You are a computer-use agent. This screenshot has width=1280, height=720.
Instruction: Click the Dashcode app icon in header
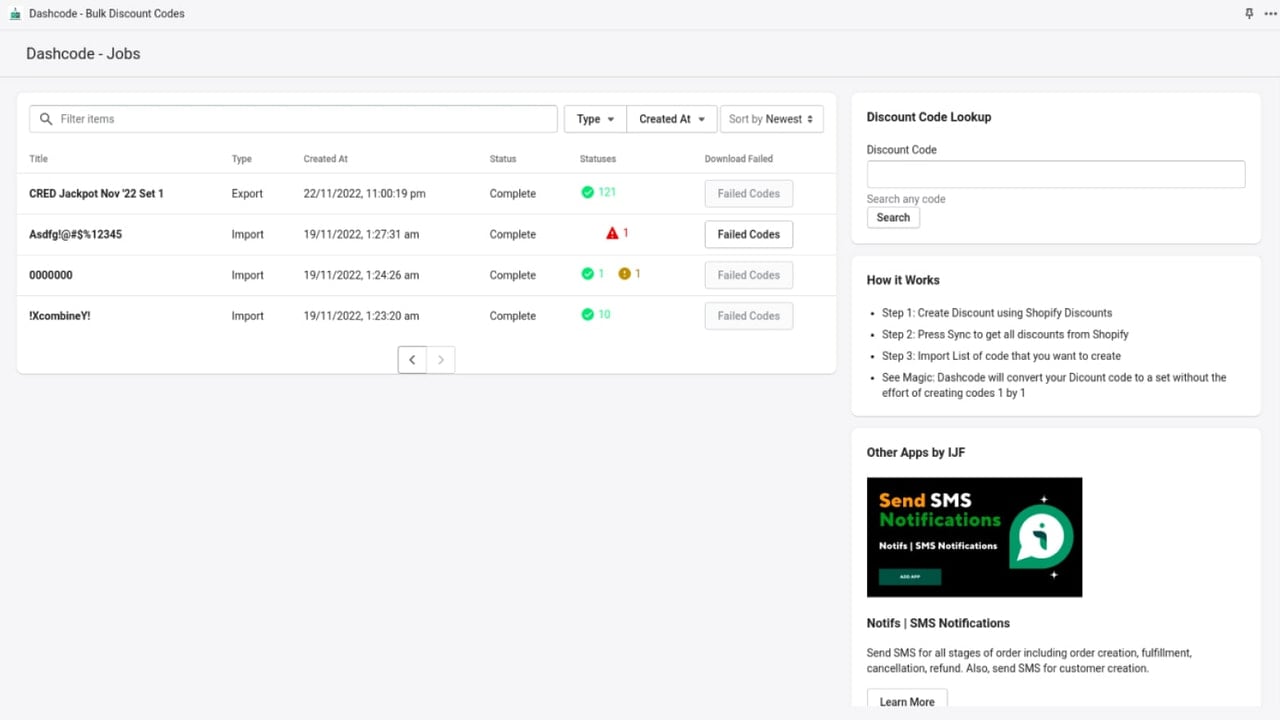click(x=15, y=14)
